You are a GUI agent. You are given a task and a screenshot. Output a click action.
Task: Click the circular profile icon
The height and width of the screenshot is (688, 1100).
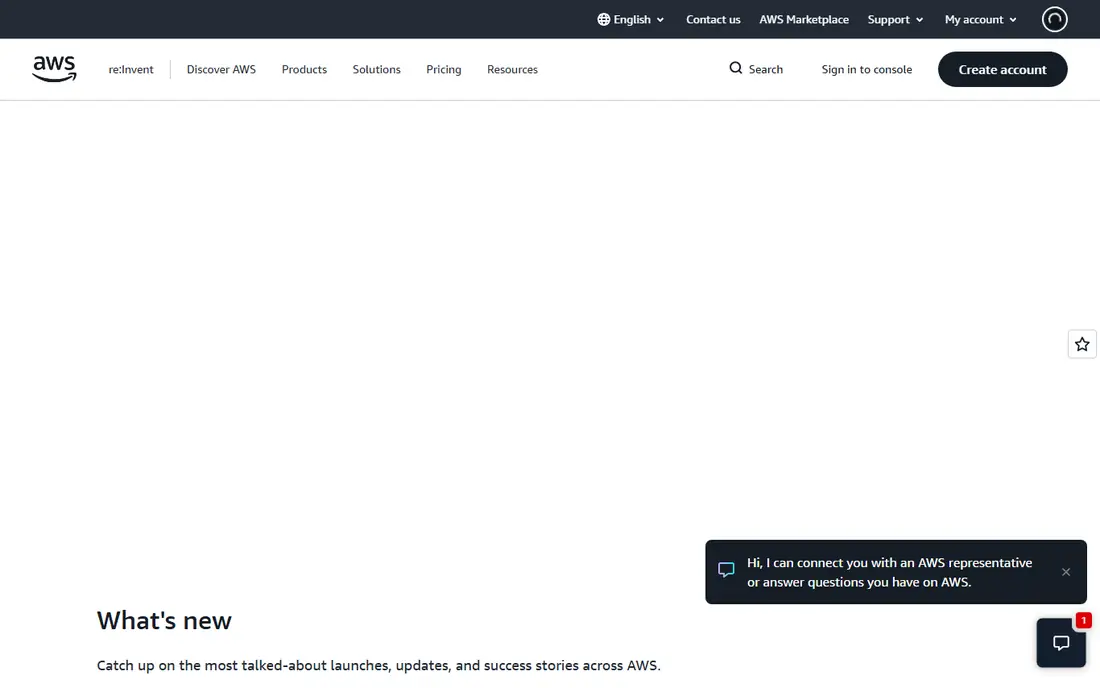pos(1054,20)
